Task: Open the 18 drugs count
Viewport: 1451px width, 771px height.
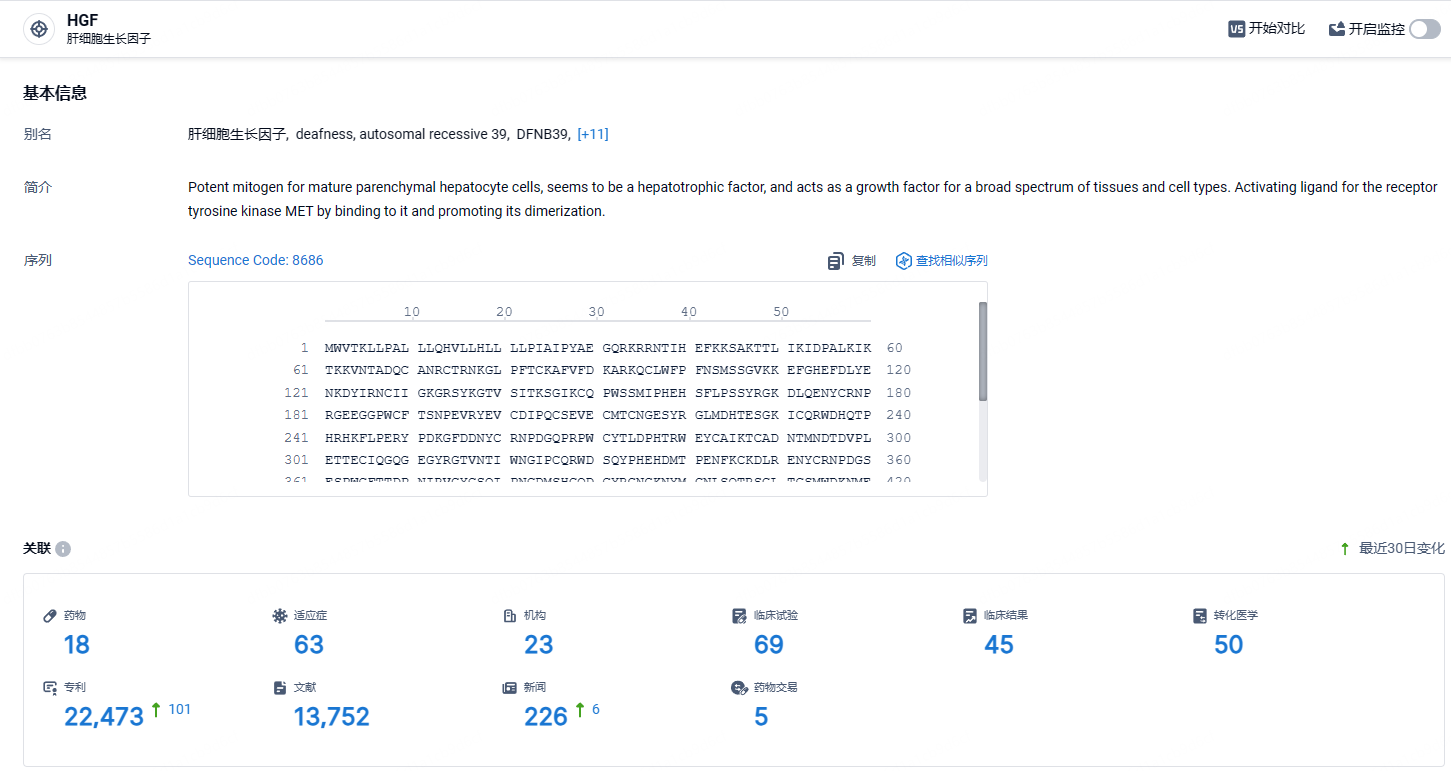Action: [x=77, y=645]
